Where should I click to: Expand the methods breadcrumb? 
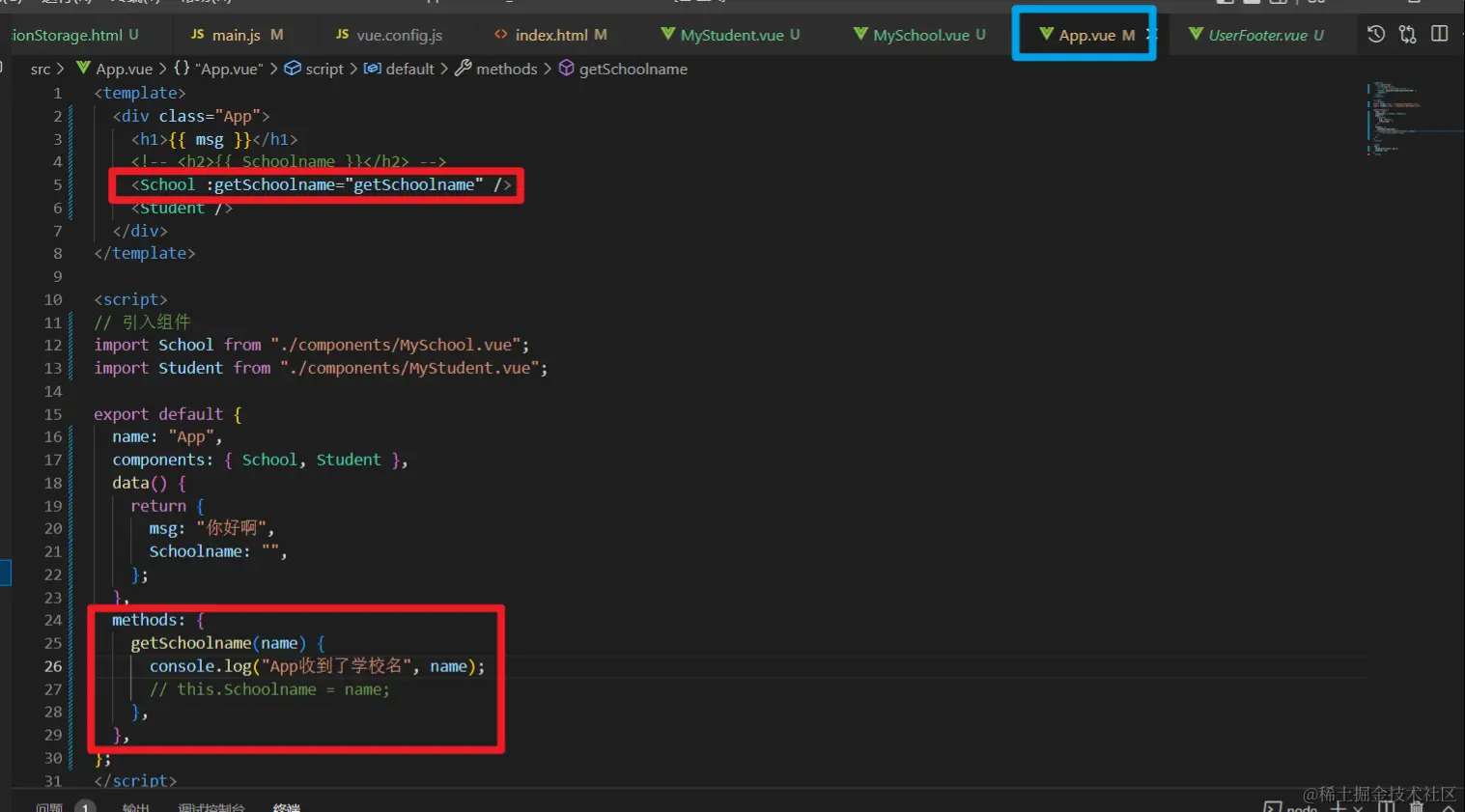pyautogui.click(x=496, y=69)
